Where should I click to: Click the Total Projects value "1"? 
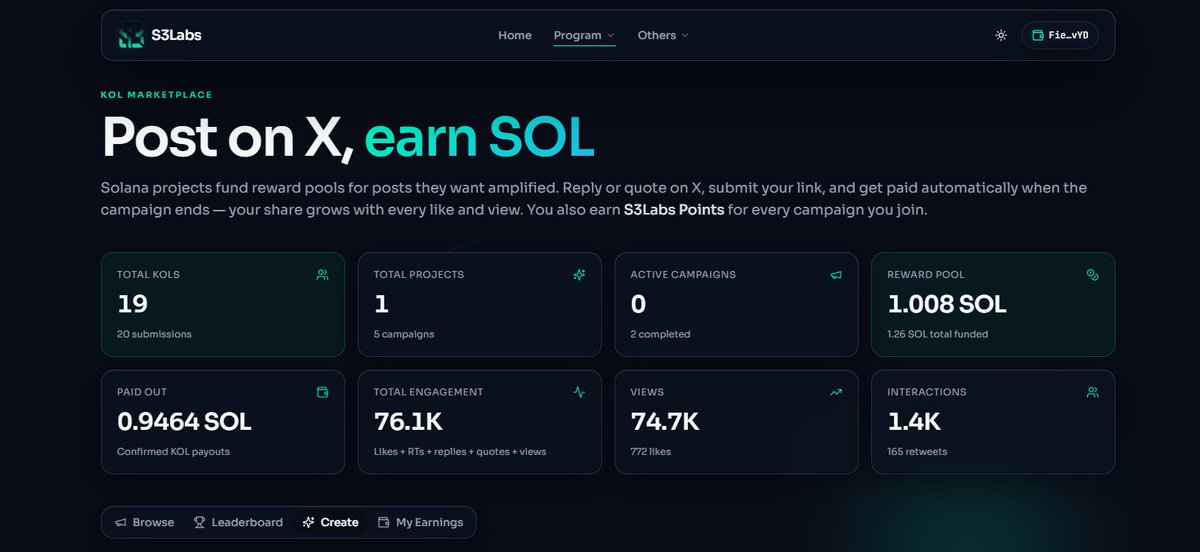381,304
